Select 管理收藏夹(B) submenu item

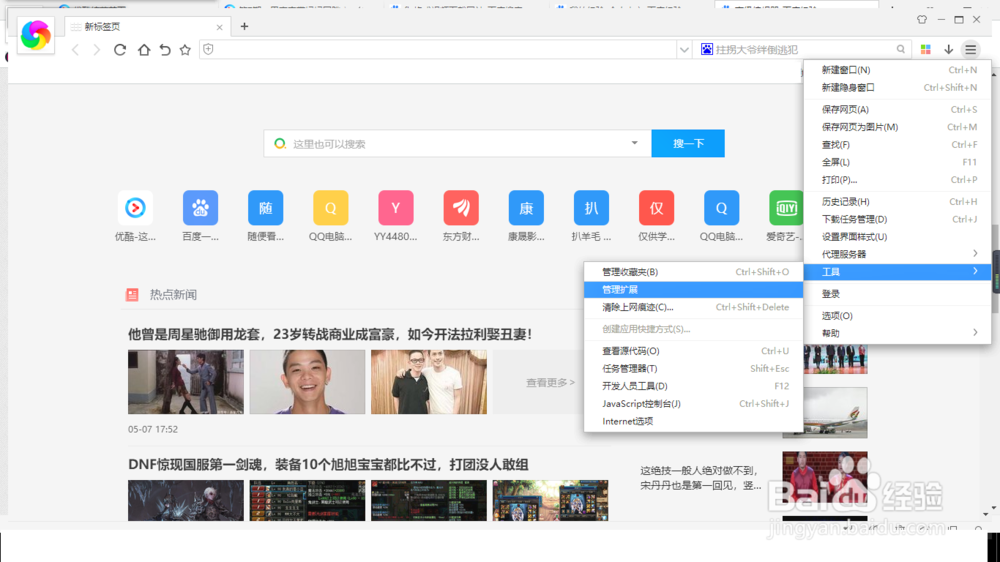[693, 272]
